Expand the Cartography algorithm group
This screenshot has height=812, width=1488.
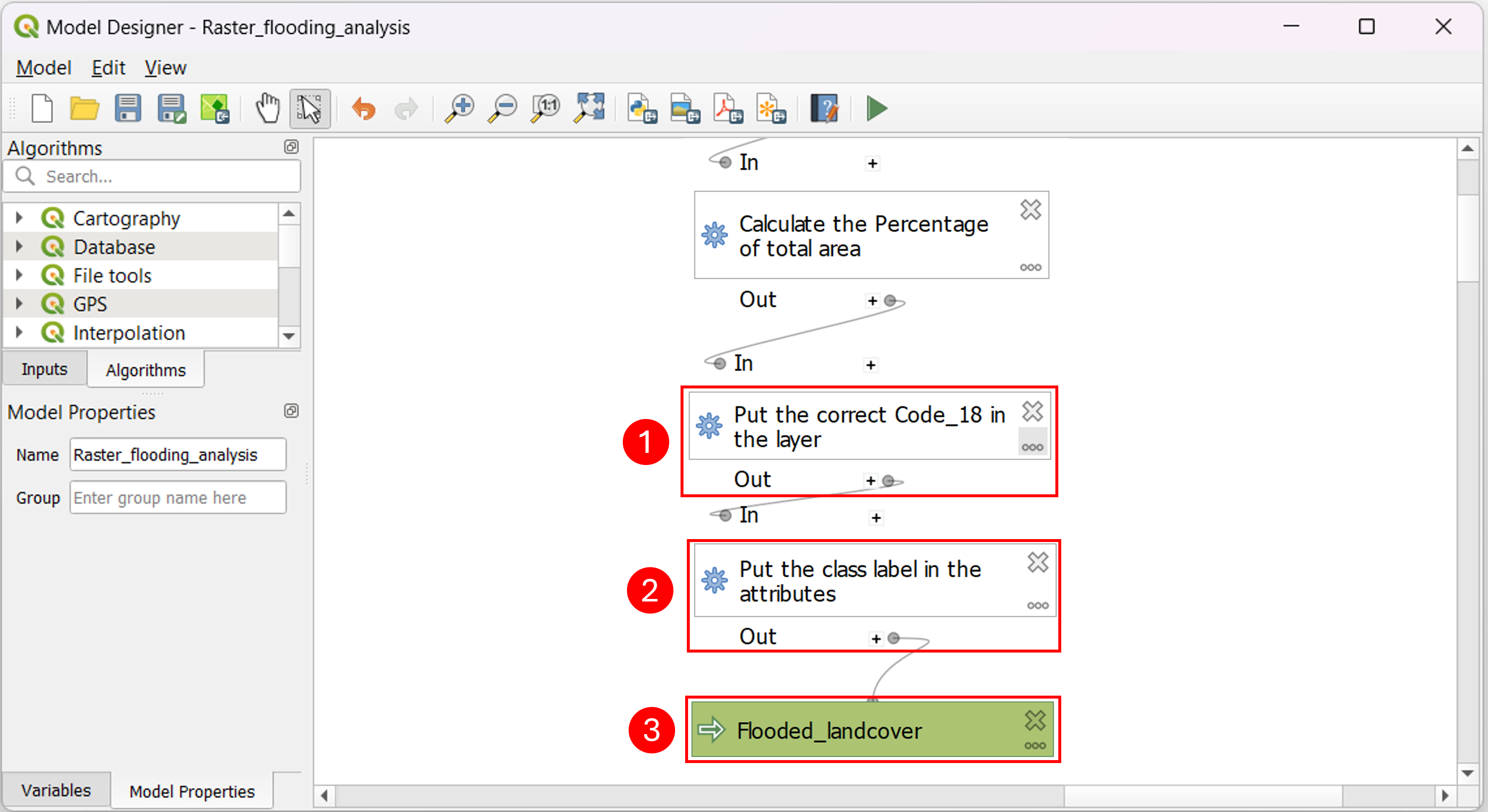[19, 218]
